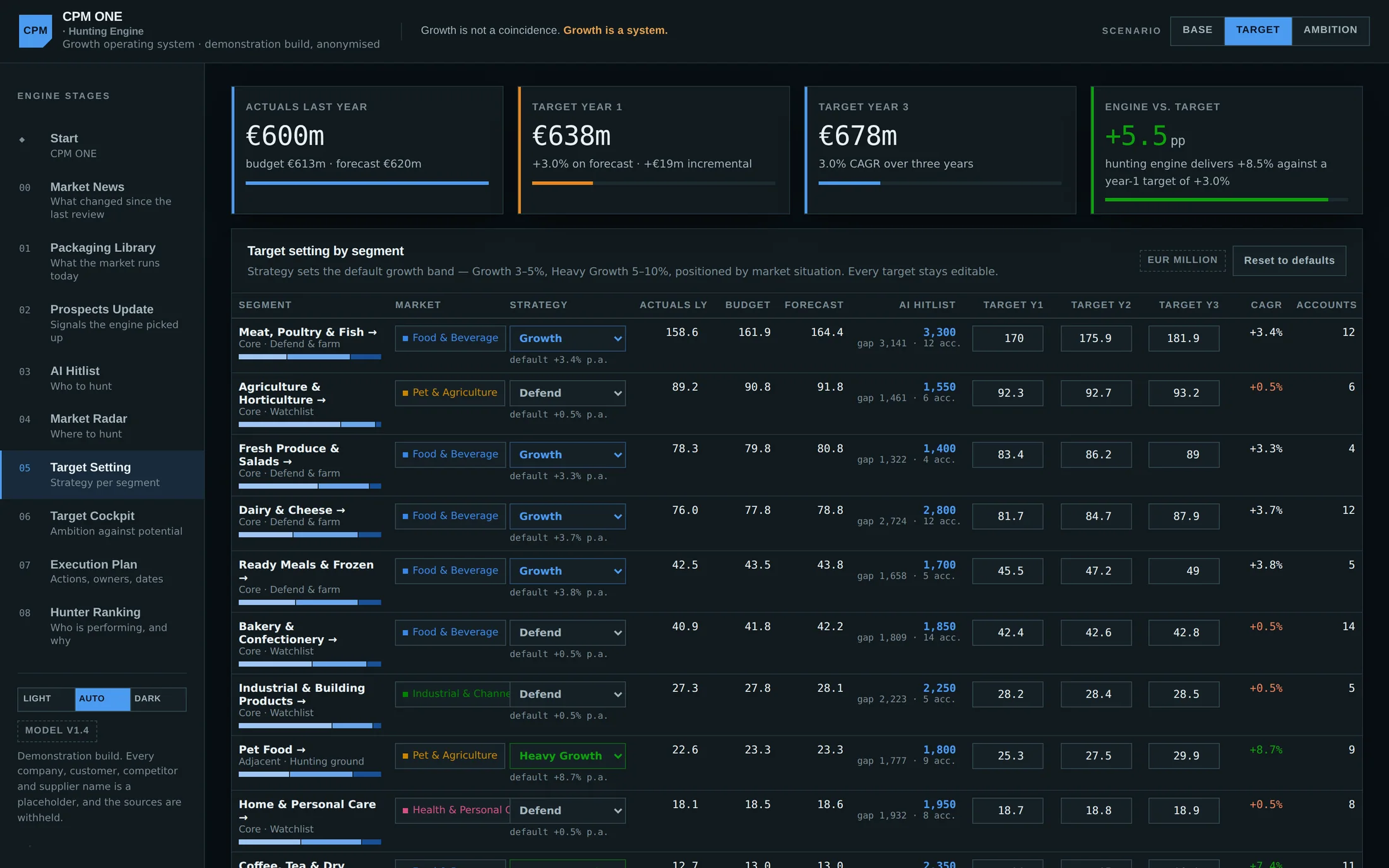Open the Target Cockpit stage
1389x868 pixels.
102,523
